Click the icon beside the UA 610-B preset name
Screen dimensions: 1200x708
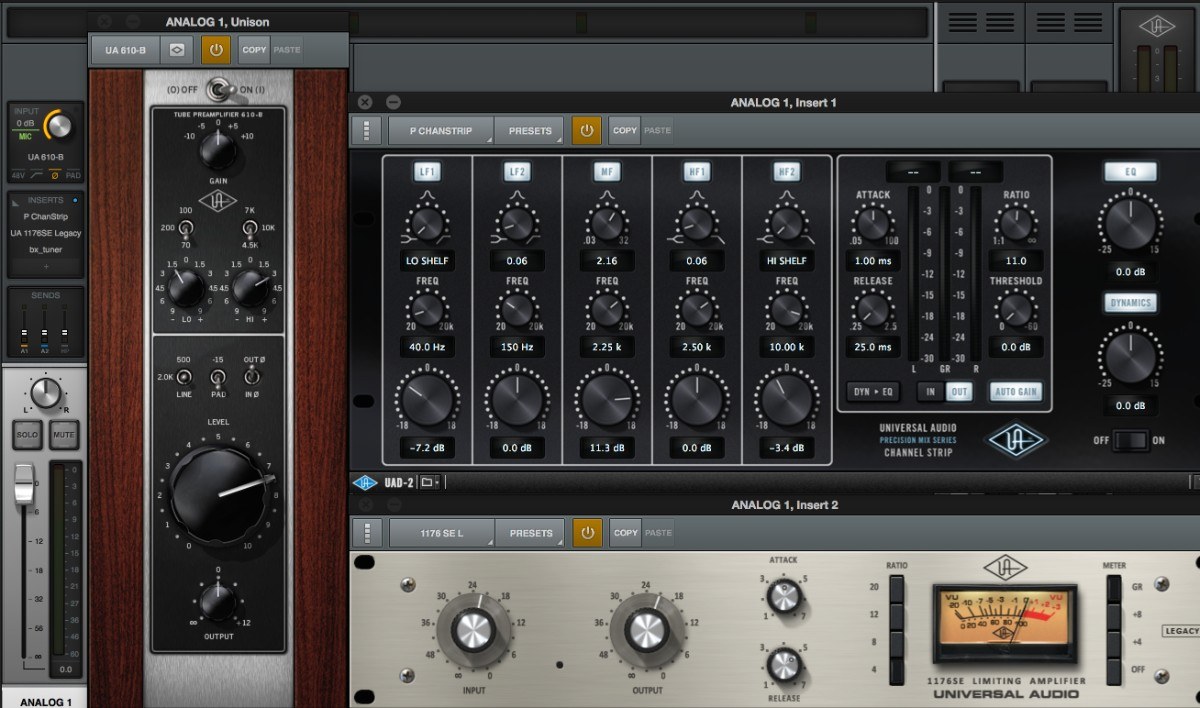(177, 49)
